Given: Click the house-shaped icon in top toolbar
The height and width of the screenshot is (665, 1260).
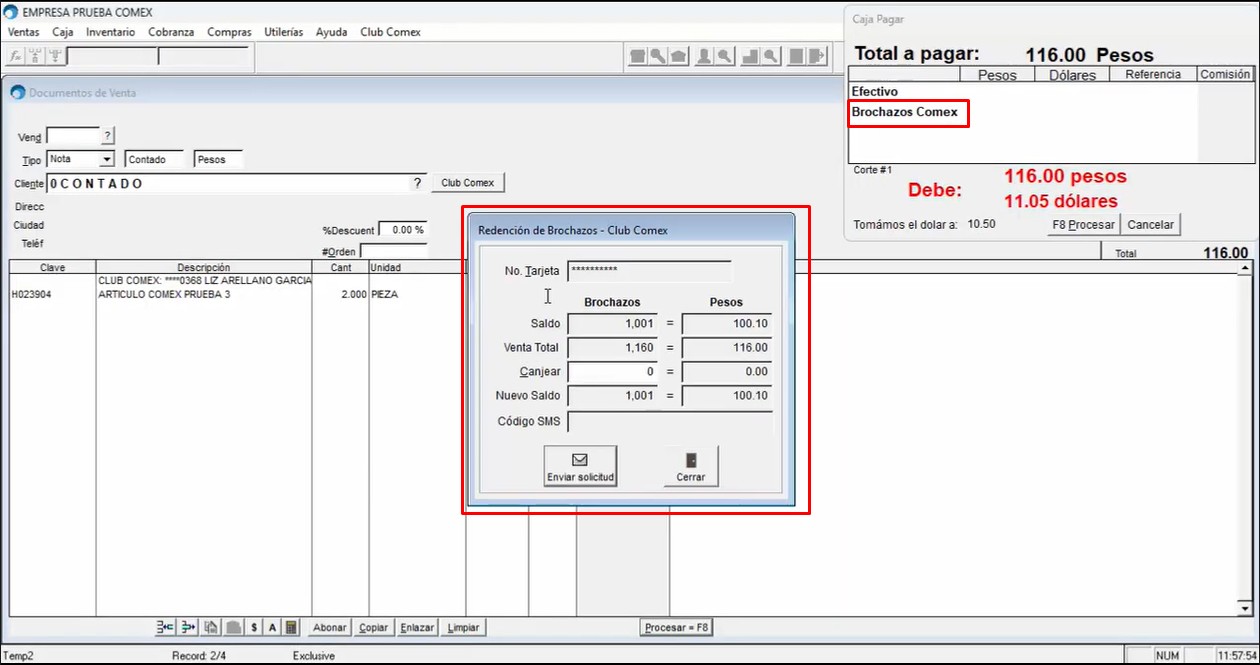Looking at the screenshot, I should coord(679,57).
